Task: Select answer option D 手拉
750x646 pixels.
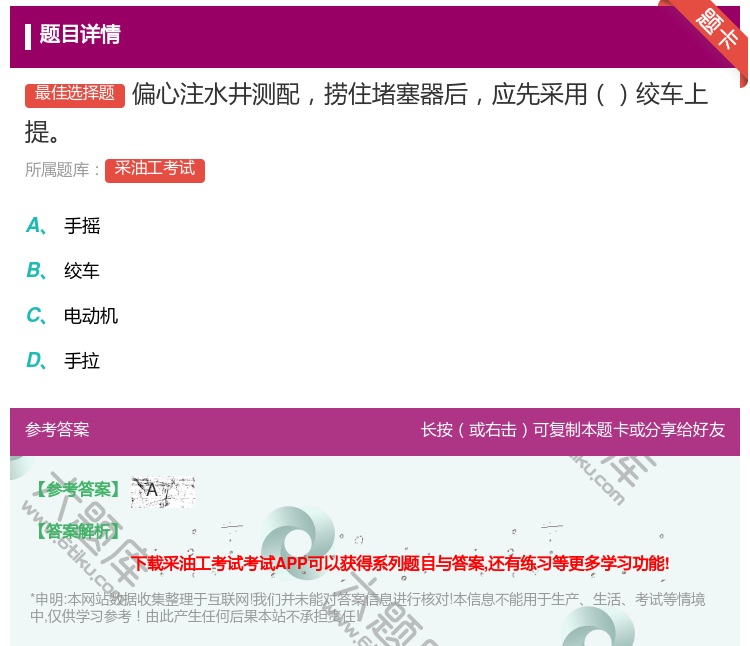Action: pos(63,361)
